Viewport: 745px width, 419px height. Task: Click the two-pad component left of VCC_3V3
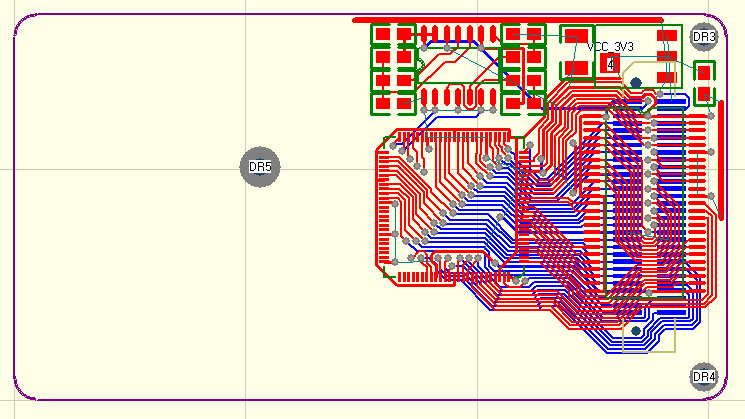pyautogui.click(x=577, y=53)
